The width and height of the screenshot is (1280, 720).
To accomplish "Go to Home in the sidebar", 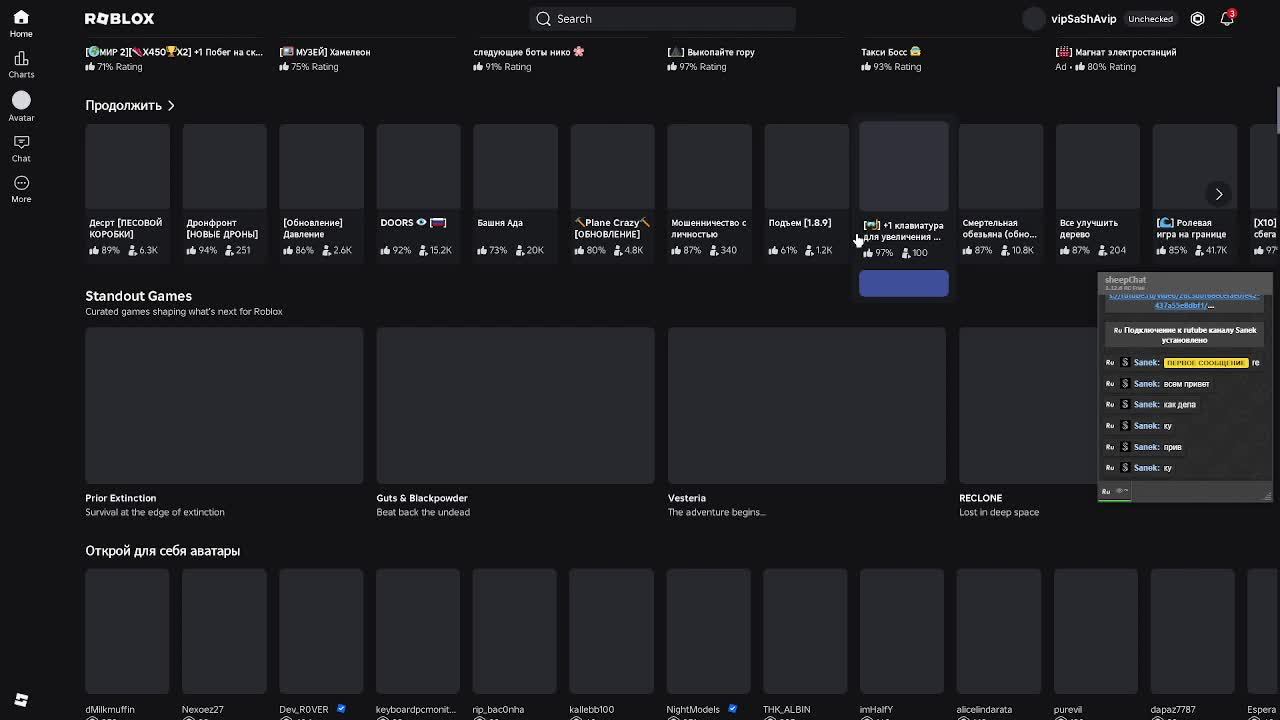I will (21, 24).
